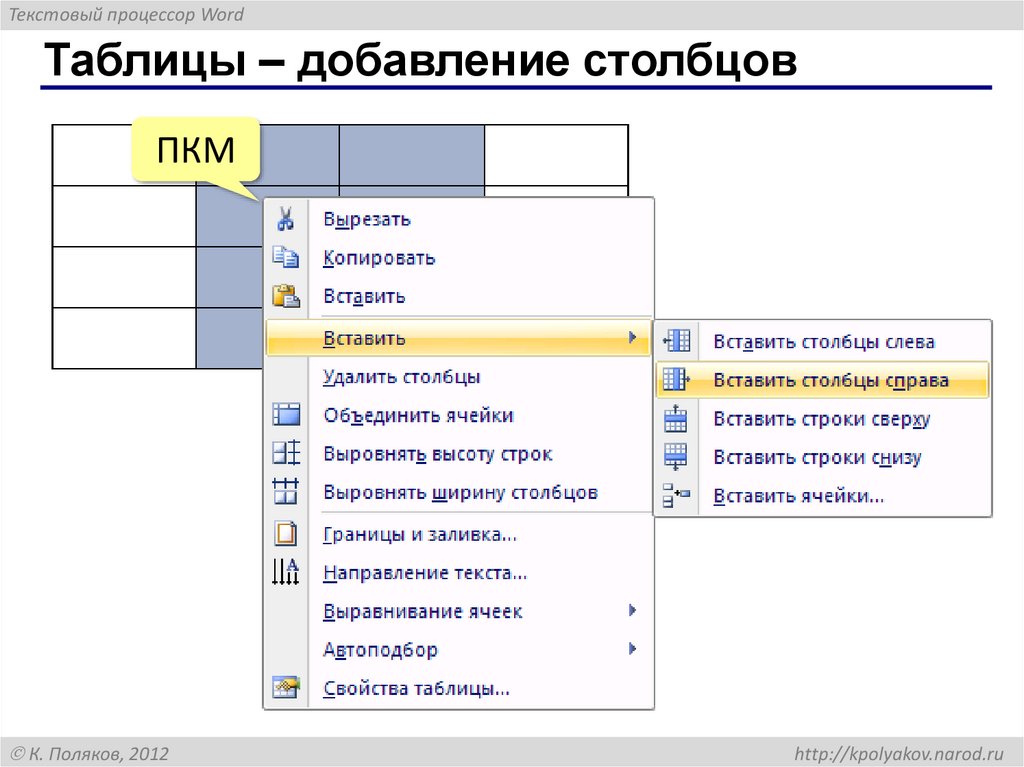This screenshot has width=1024, height=767.
Task: Click the ПКМ callout bubble
Action: [196, 149]
